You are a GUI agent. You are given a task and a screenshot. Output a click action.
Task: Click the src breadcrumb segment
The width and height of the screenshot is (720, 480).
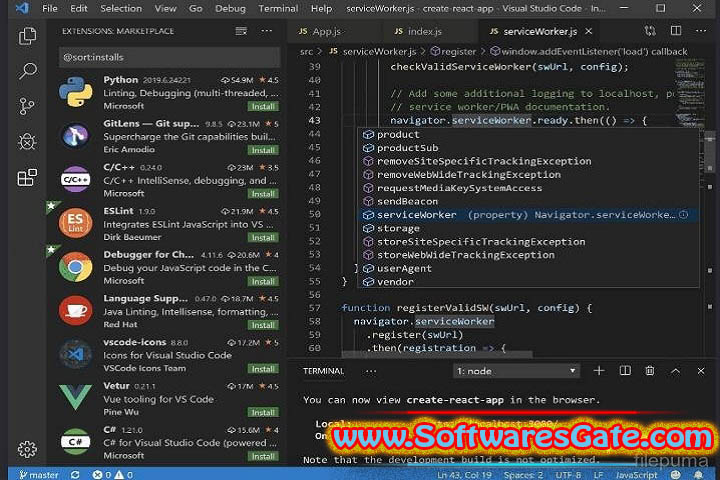coord(306,51)
